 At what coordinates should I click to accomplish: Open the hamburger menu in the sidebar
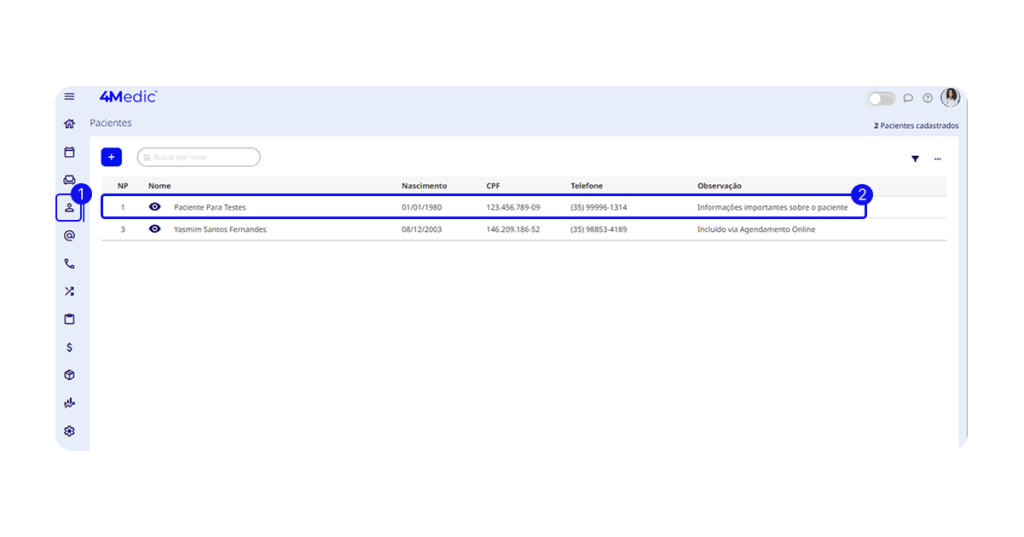(x=69, y=97)
